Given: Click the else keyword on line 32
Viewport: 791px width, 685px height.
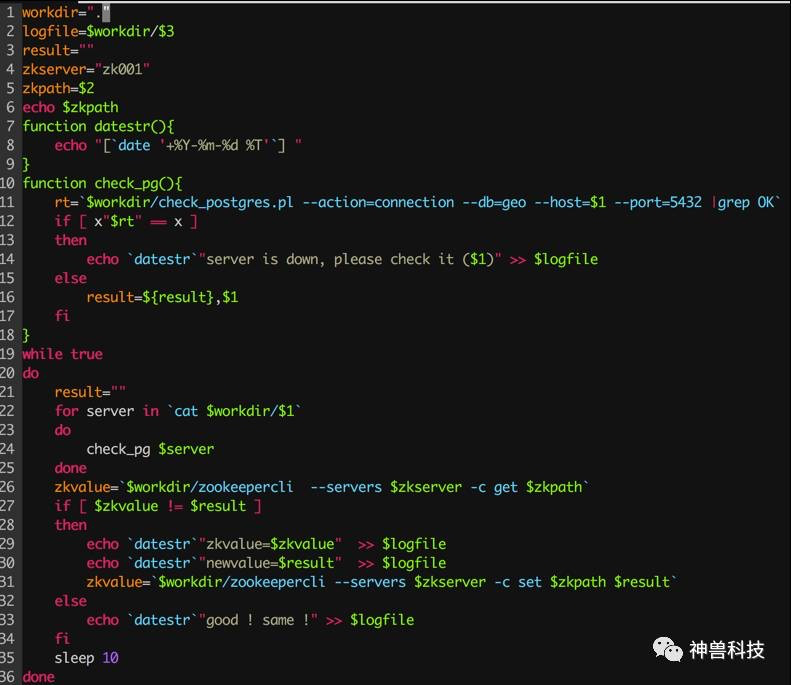Looking at the screenshot, I should click(71, 601).
